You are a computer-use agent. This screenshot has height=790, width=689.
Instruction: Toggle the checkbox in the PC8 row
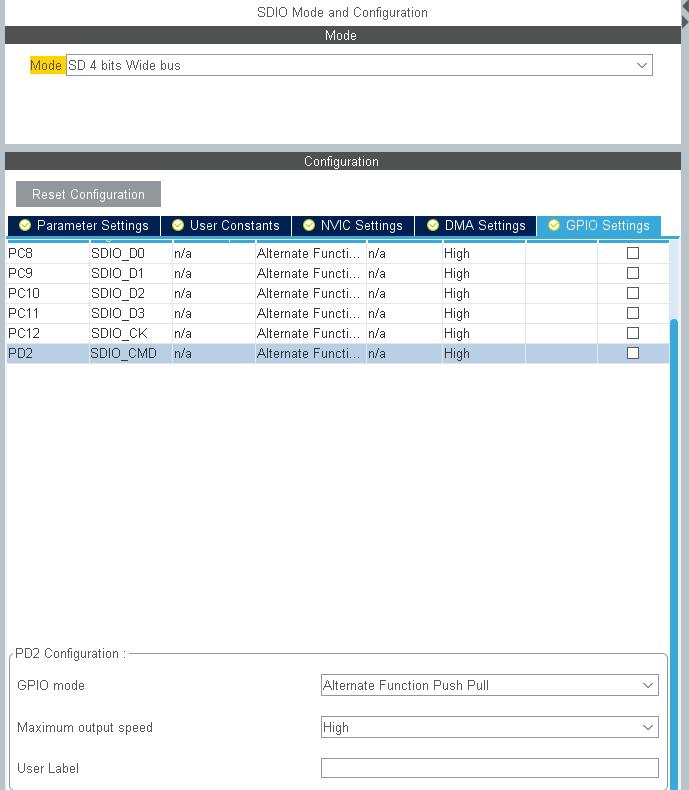coord(632,253)
